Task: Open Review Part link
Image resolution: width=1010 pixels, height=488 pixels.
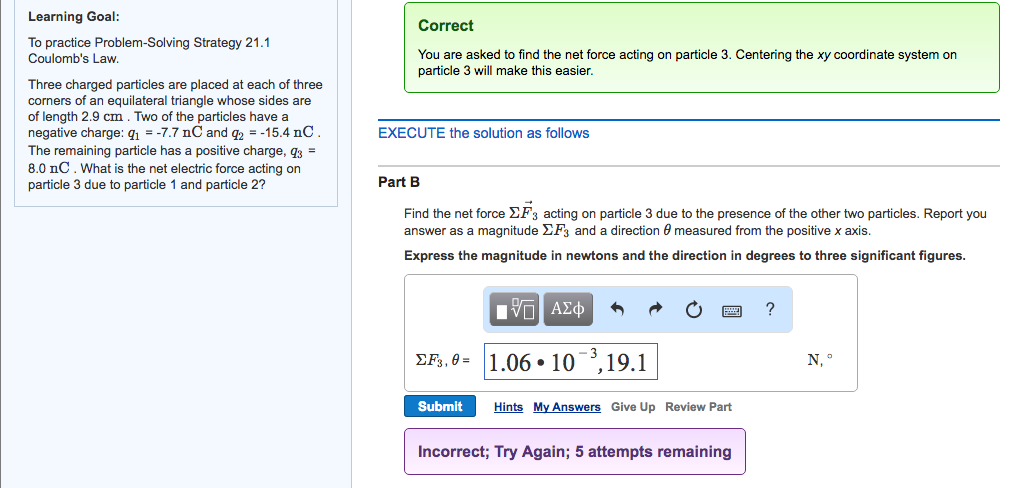Action: (699, 407)
